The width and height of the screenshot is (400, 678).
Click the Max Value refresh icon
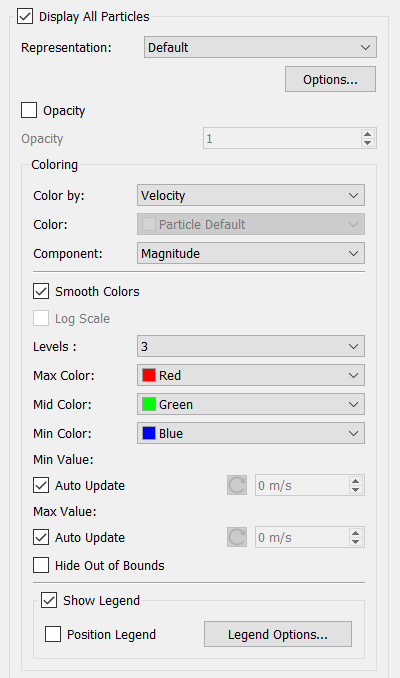(237, 537)
